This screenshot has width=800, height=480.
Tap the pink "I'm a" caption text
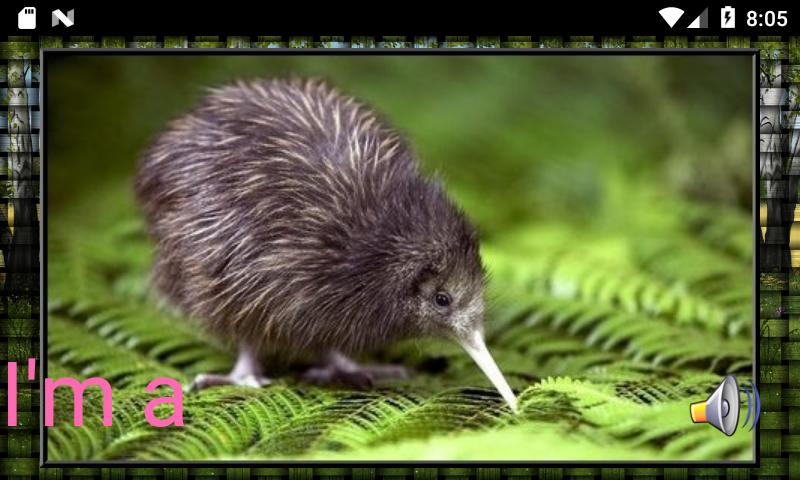[x=95, y=393]
